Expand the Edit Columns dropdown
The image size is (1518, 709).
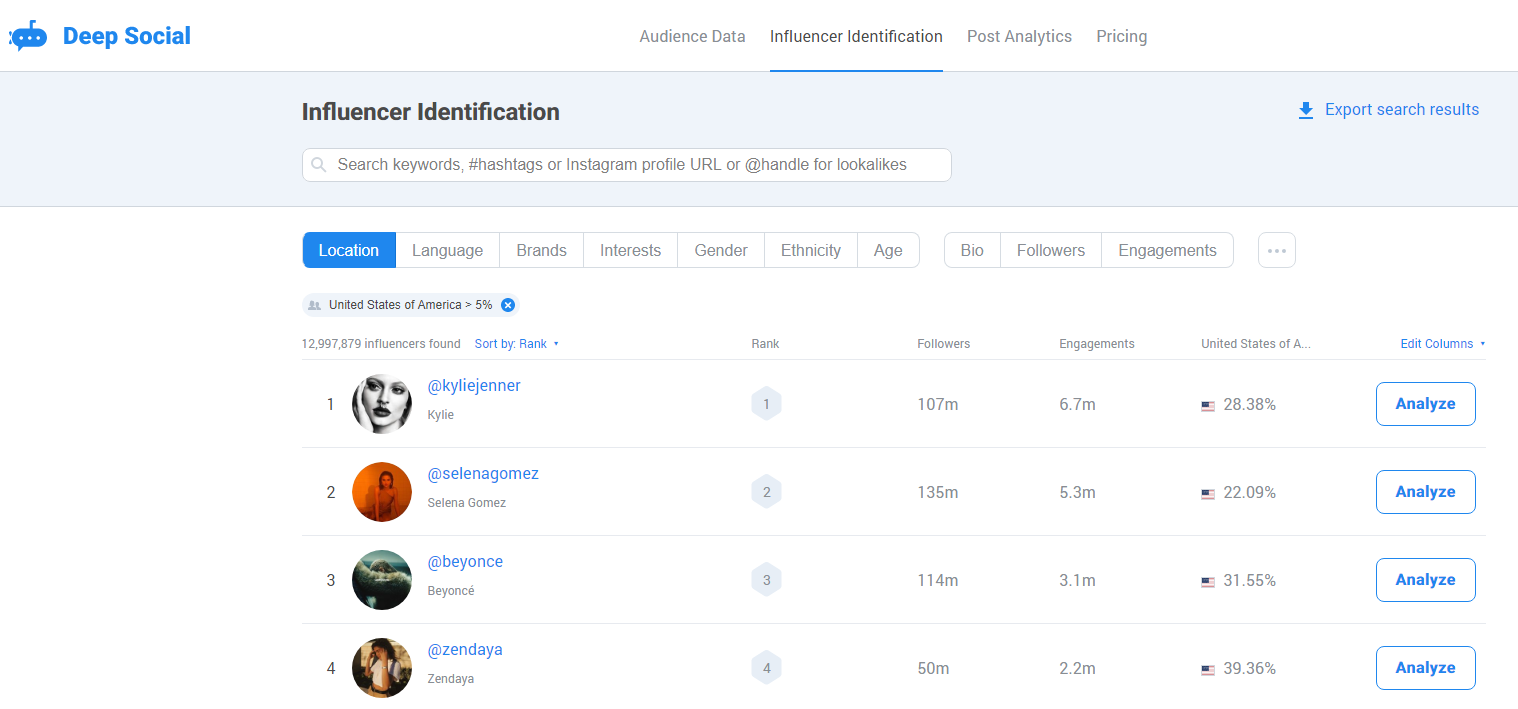(x=1443, y=344)
